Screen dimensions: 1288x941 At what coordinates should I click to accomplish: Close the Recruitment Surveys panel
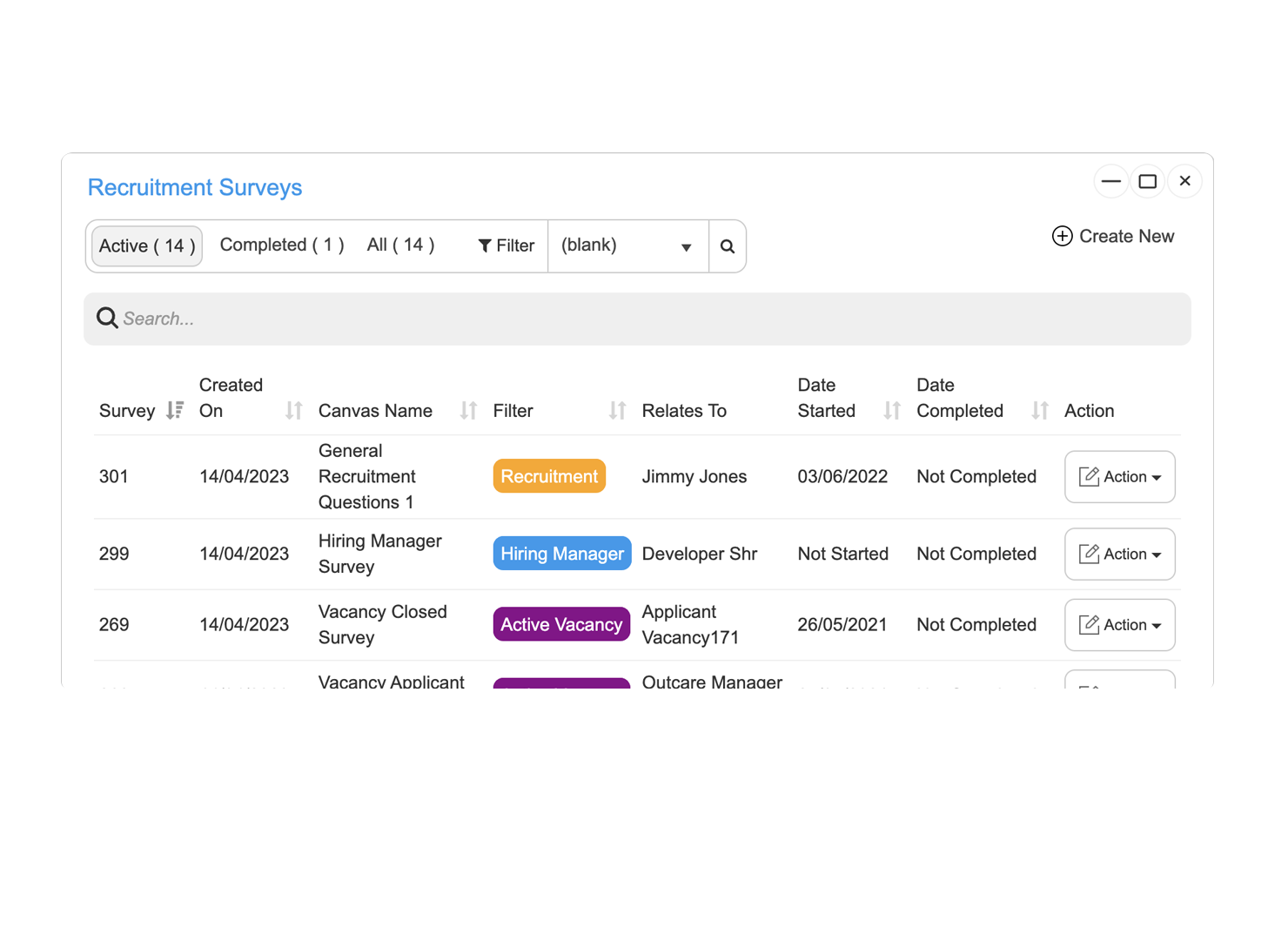1184,181
